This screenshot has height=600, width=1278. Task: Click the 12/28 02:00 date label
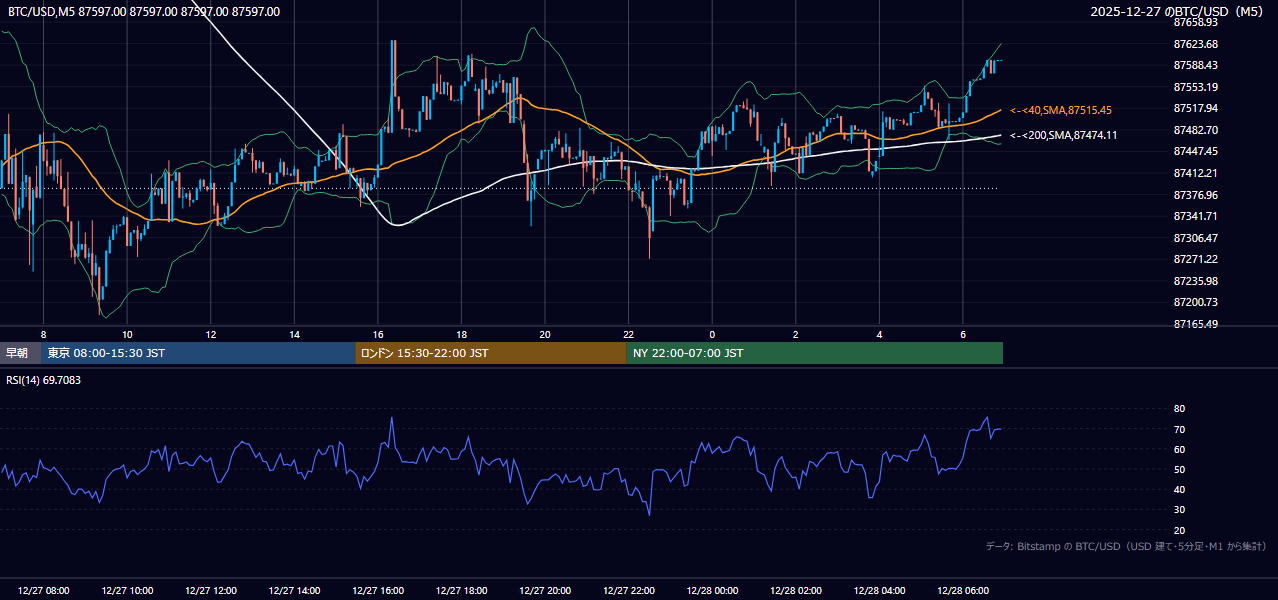[x=796, y=591]
